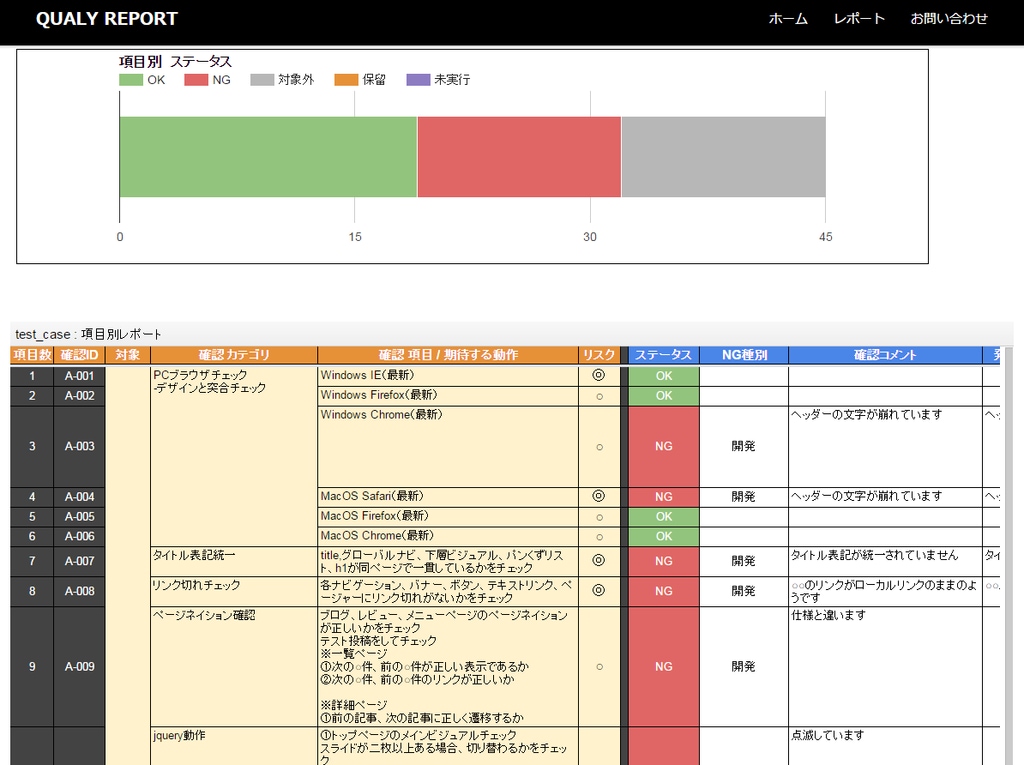Screen dimensions: 1024x765
Task: Click the double-circle risk icon for A-008
Action: [598, 590]
